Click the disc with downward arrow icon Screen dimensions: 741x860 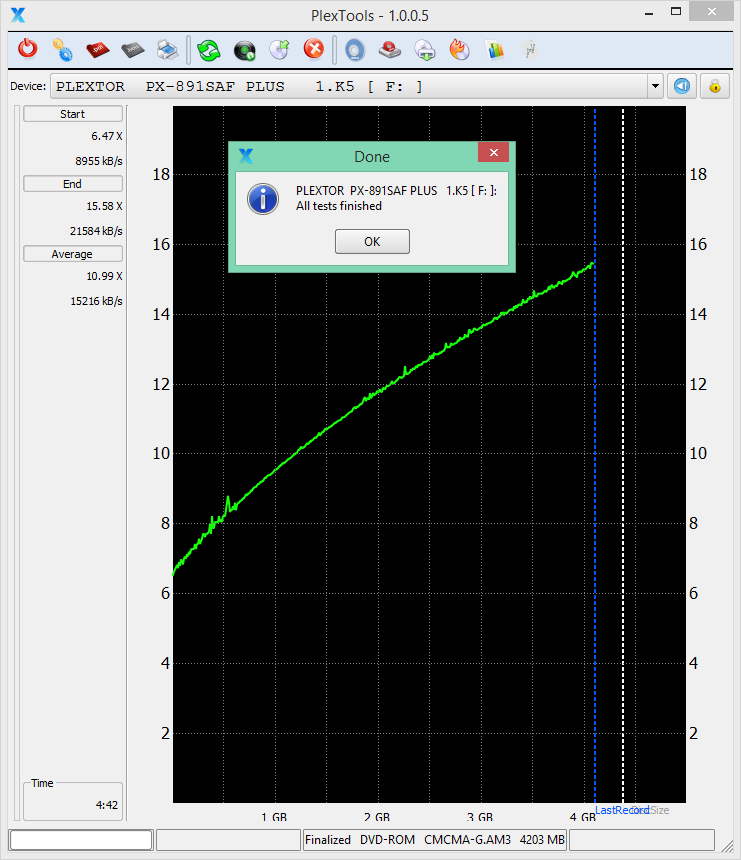point(425,50)
